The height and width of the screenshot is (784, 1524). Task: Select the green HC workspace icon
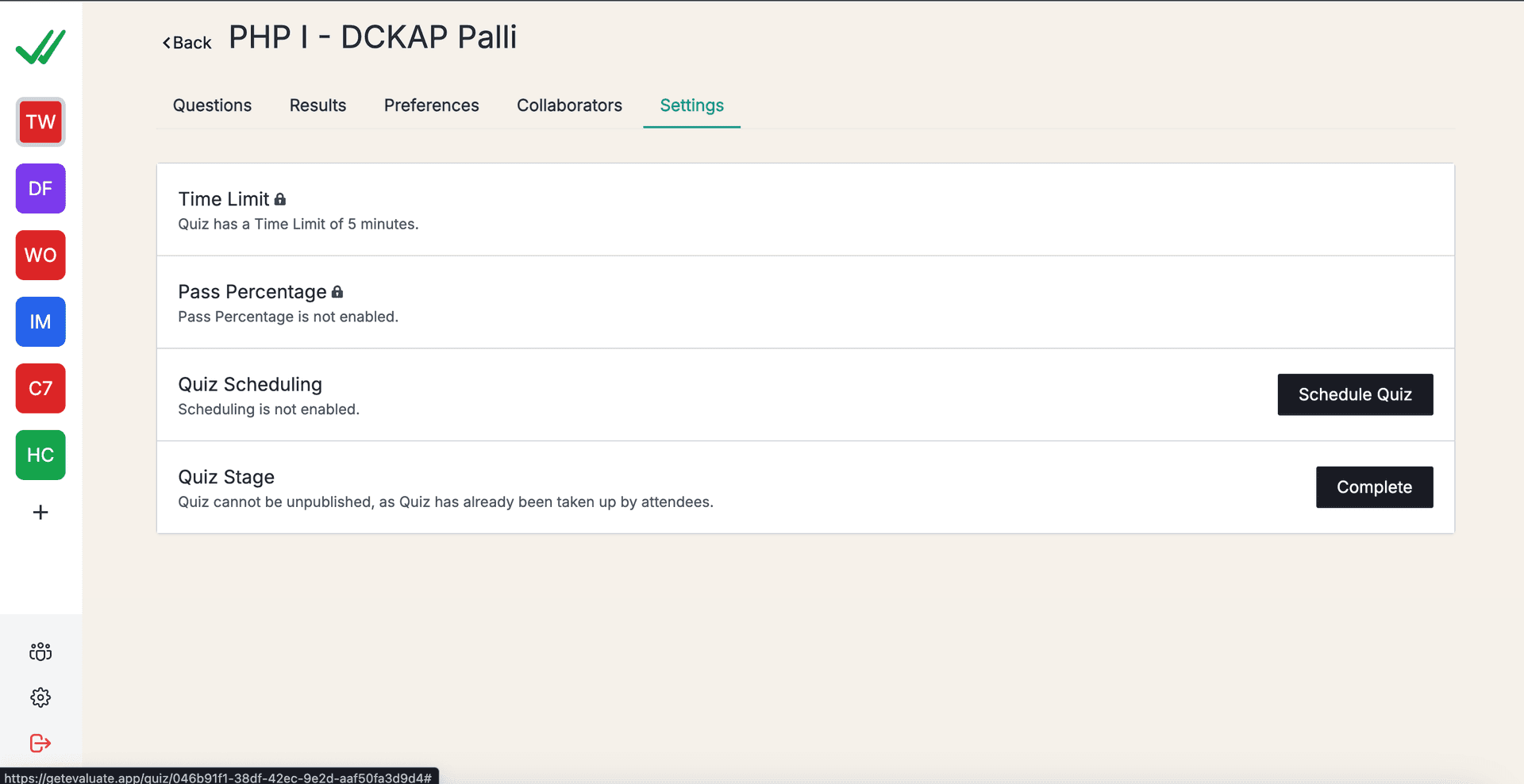[x=40, y=455]
